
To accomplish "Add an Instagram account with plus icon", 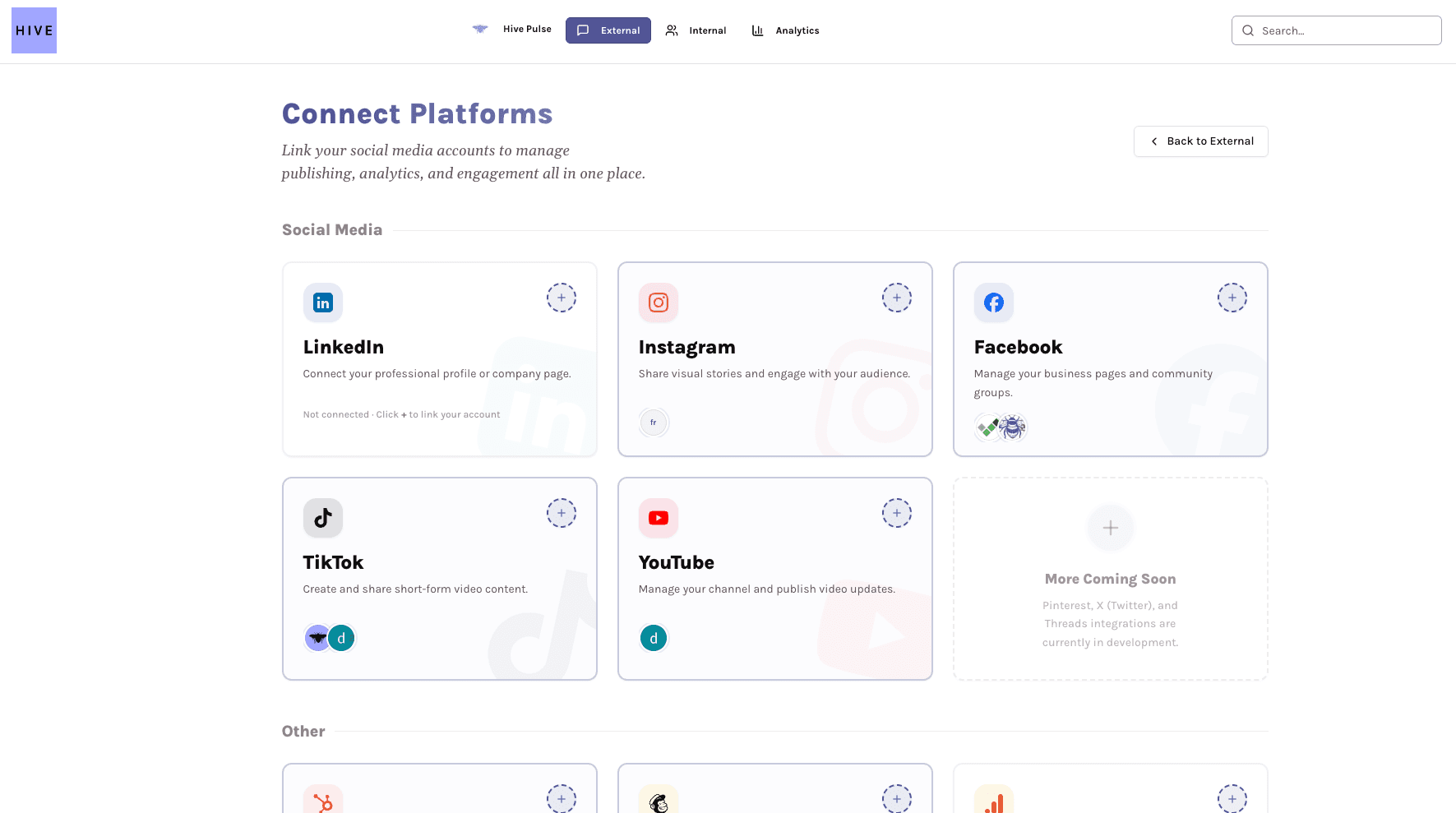I will tap(897, 298).
